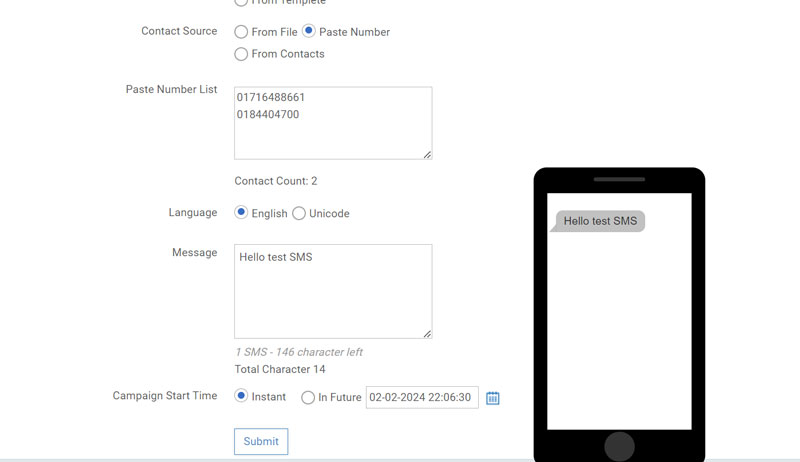Click the phone preview home button
Viewport: 800px width, 462px height.
[619, 446]
